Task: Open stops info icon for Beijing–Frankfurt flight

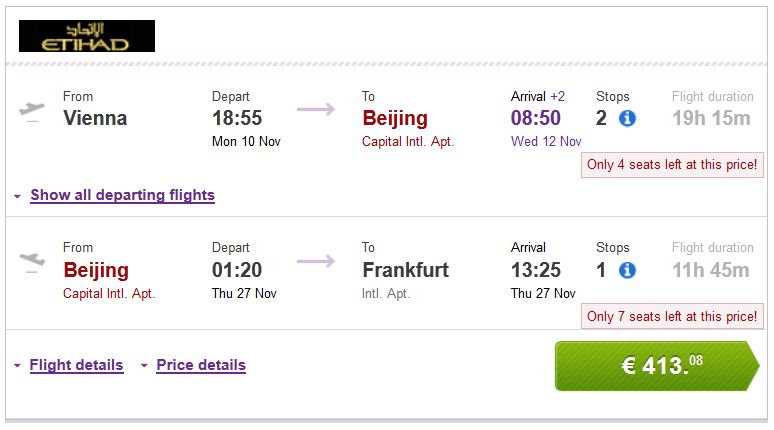Action: pyautogui.click(x=627, y=270)
